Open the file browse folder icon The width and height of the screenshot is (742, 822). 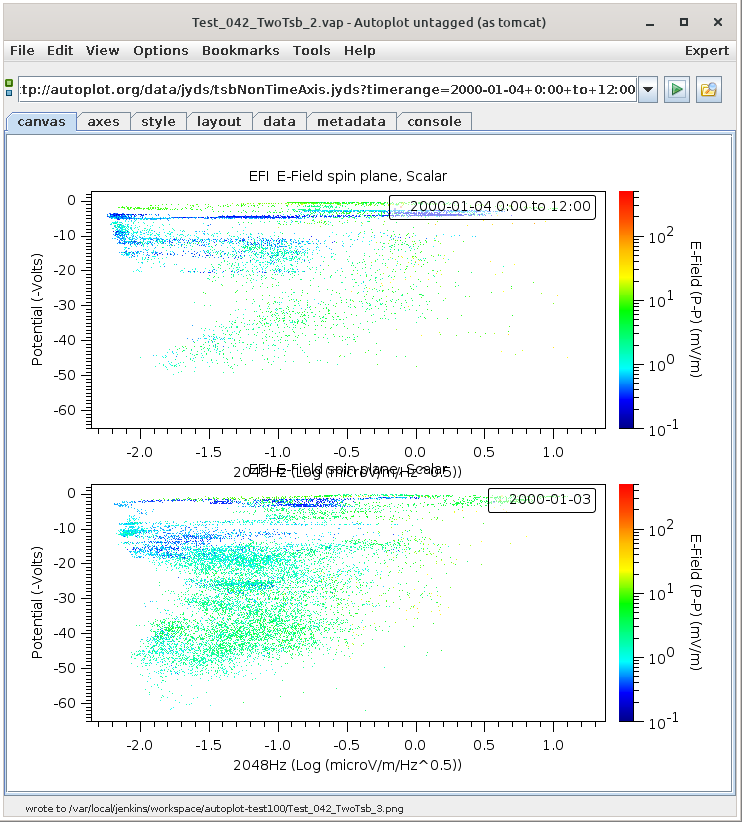(709, 89)
